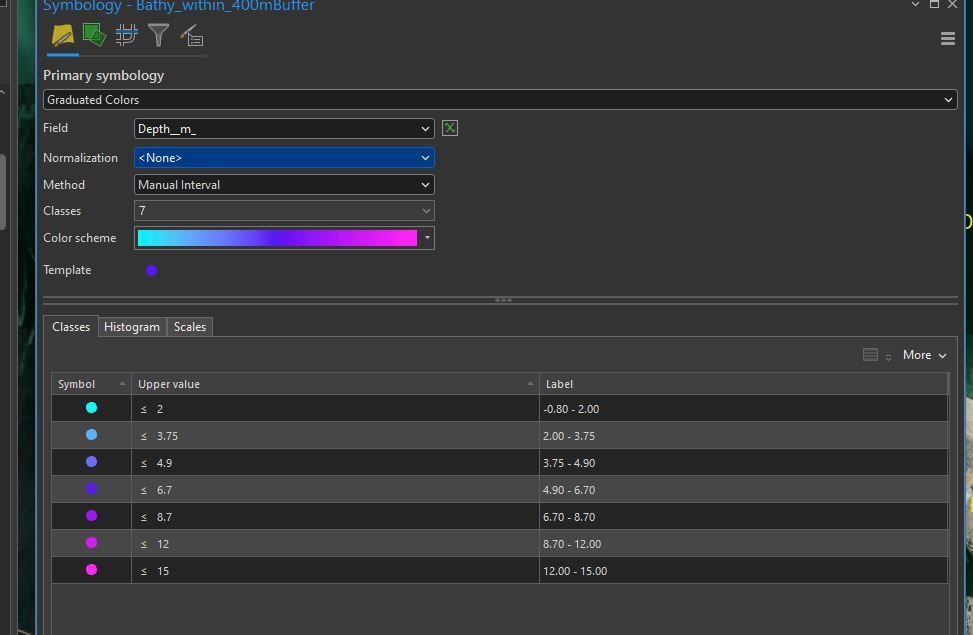Open the Symbology pane hamburger menu

948,38
